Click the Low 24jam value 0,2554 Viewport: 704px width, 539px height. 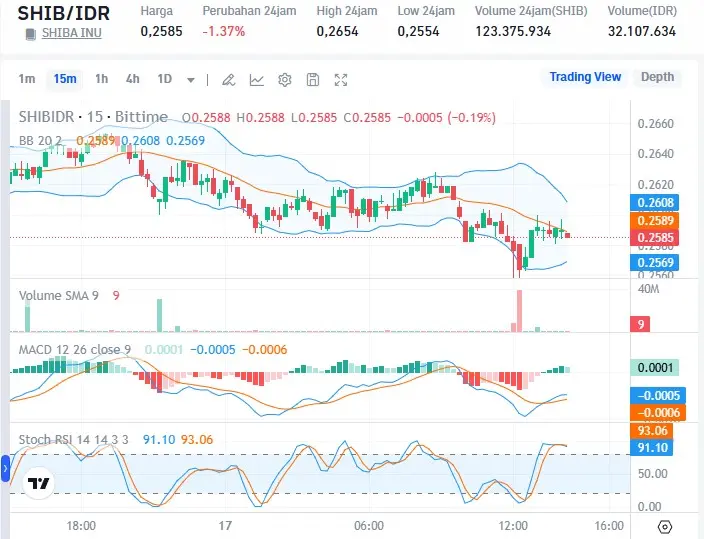tap(418, 31)
